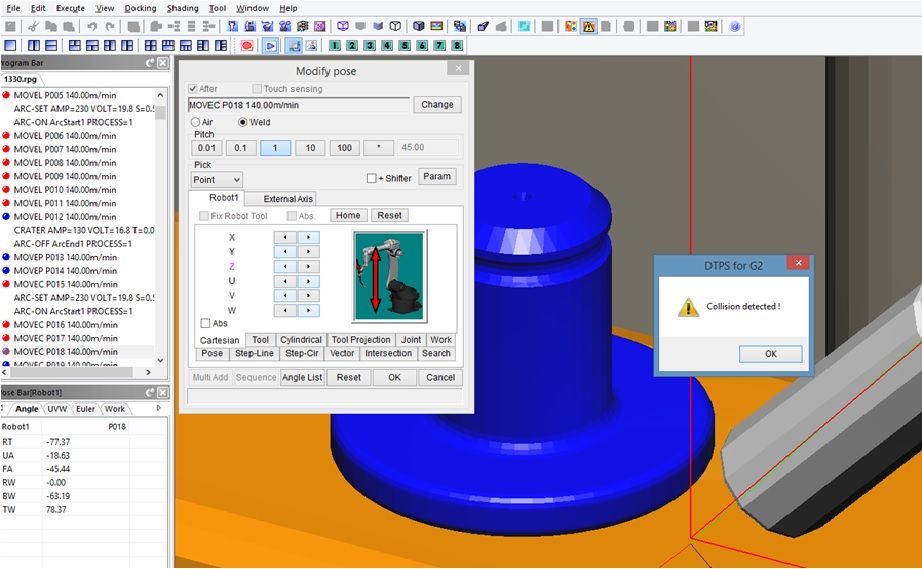Decrease the X axis with left arrow
This screenshot has height=569, width=922.
point(285,238)
